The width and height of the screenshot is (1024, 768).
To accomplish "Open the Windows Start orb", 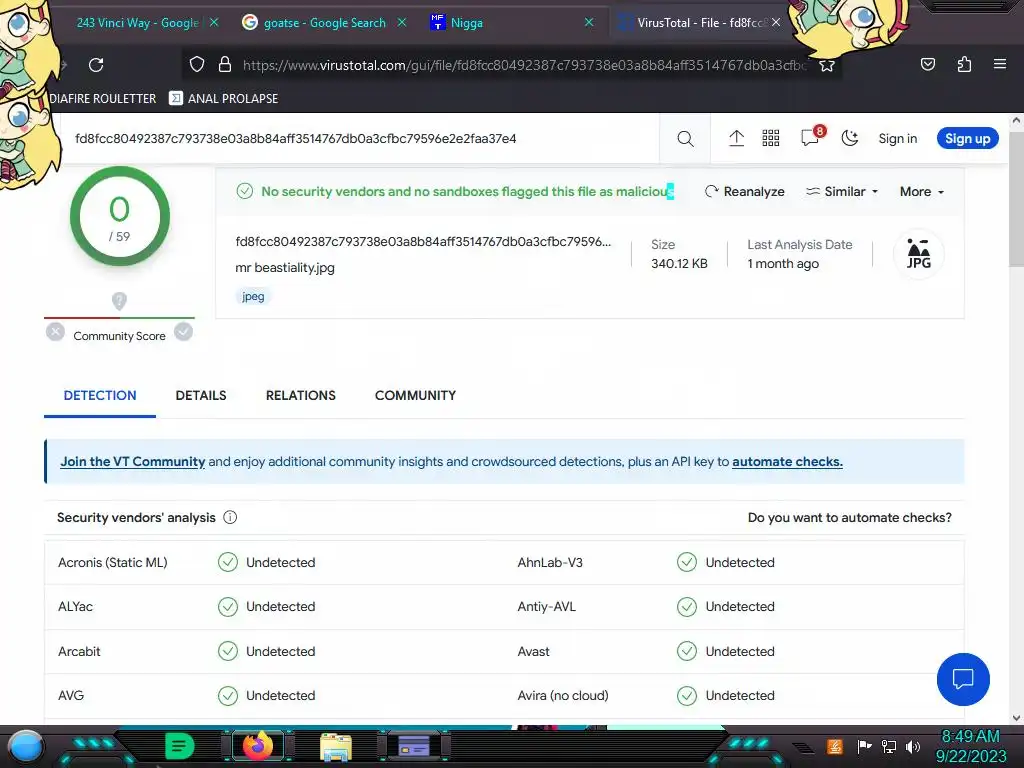I will [26, 747].
